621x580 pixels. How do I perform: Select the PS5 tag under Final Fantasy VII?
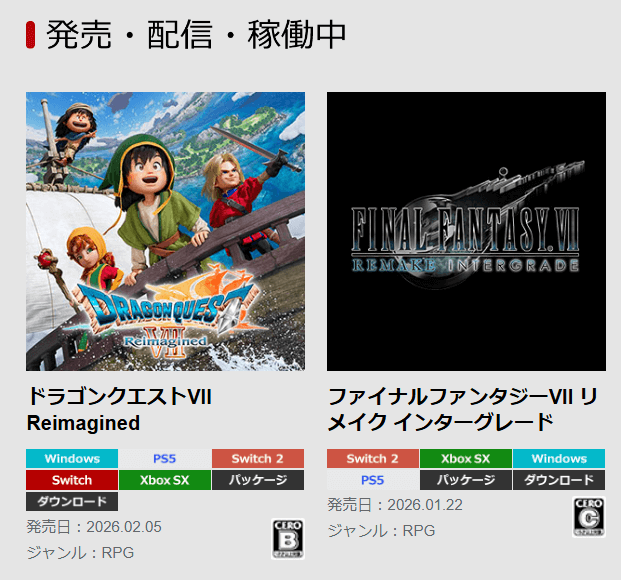click(x=373, y=480)
